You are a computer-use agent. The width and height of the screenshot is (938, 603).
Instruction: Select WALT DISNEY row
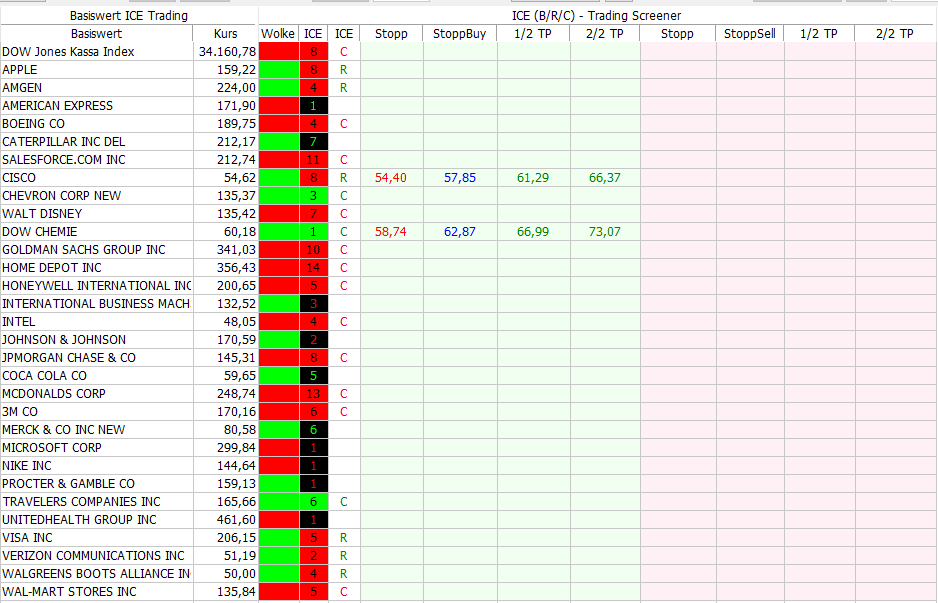[x=42, y=214]
